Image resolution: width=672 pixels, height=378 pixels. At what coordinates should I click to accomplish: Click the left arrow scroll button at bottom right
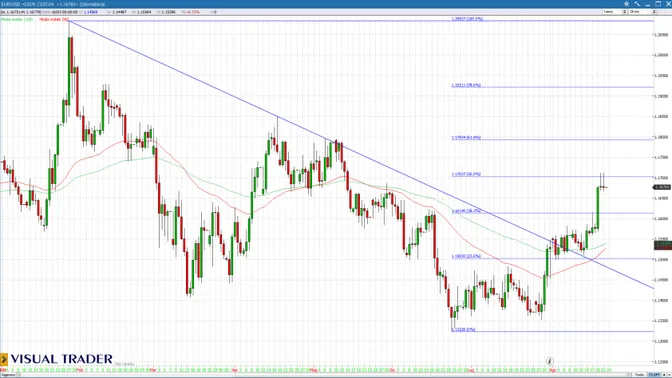664,375
